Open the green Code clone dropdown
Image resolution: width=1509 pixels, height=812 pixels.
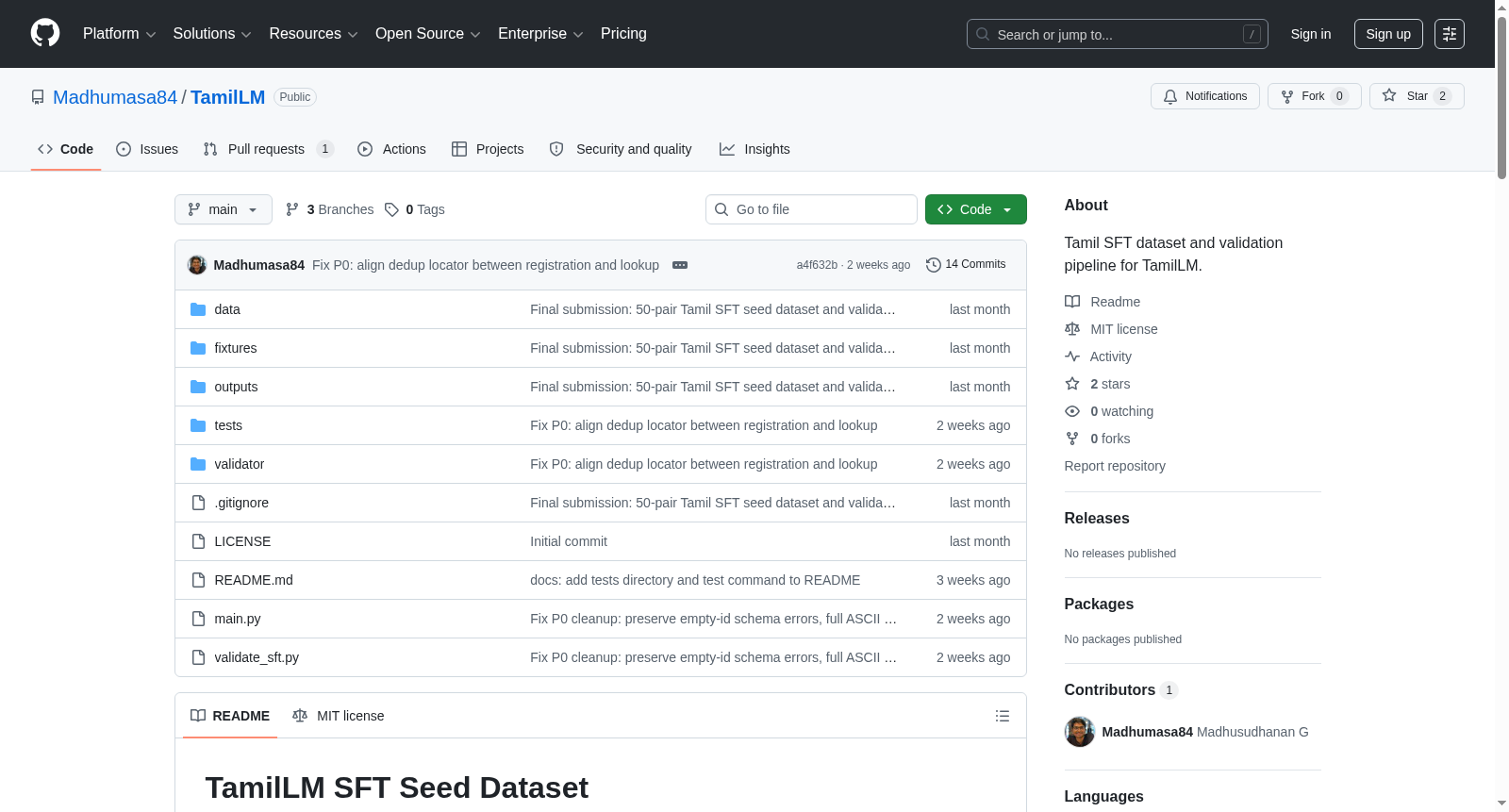(x=976, y=209)
